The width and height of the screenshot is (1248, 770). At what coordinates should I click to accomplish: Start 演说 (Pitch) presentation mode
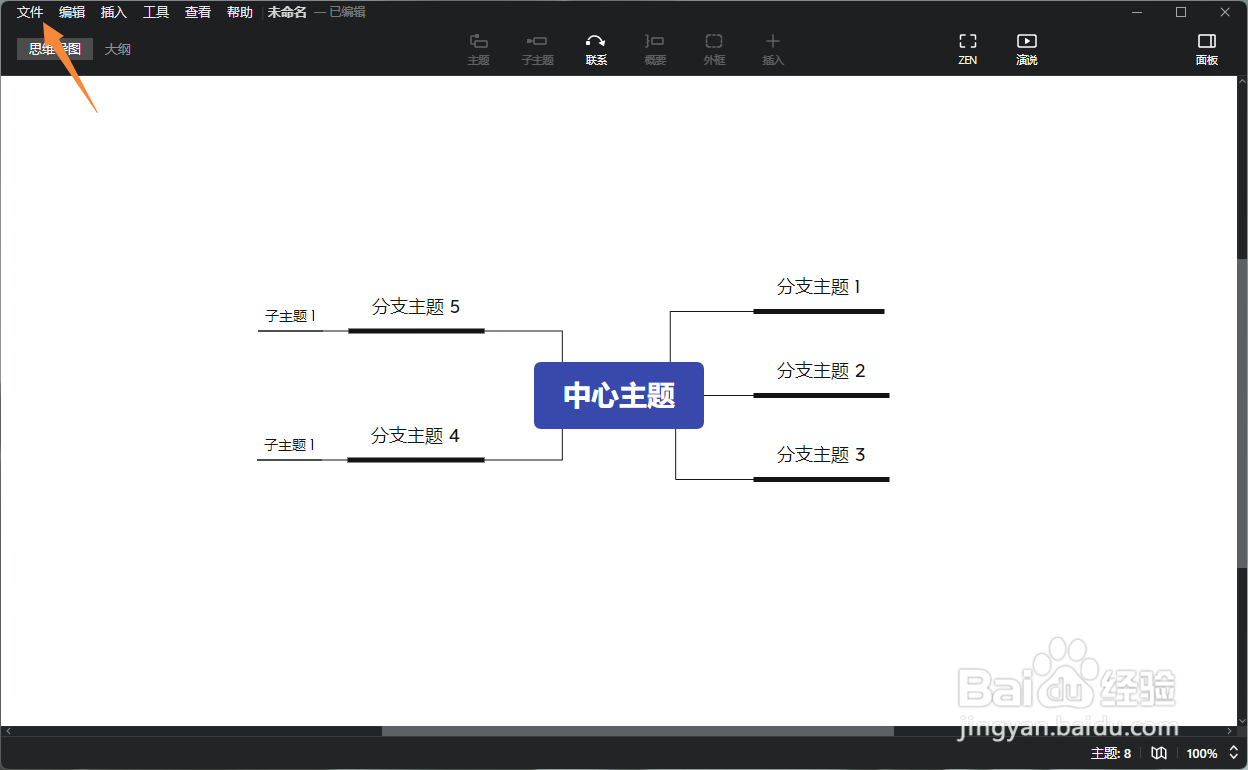coord(1027,49)
